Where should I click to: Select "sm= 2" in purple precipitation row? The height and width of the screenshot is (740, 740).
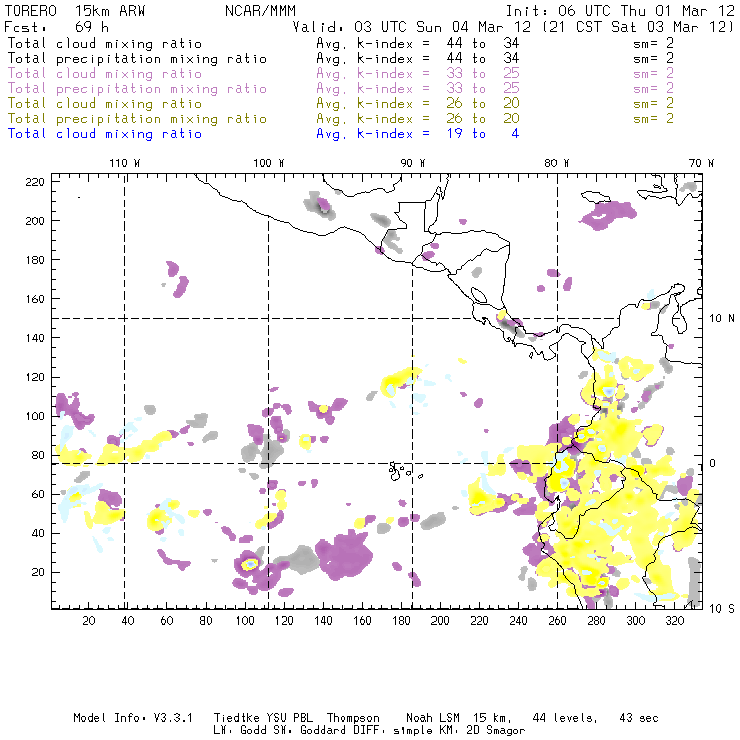653,89
